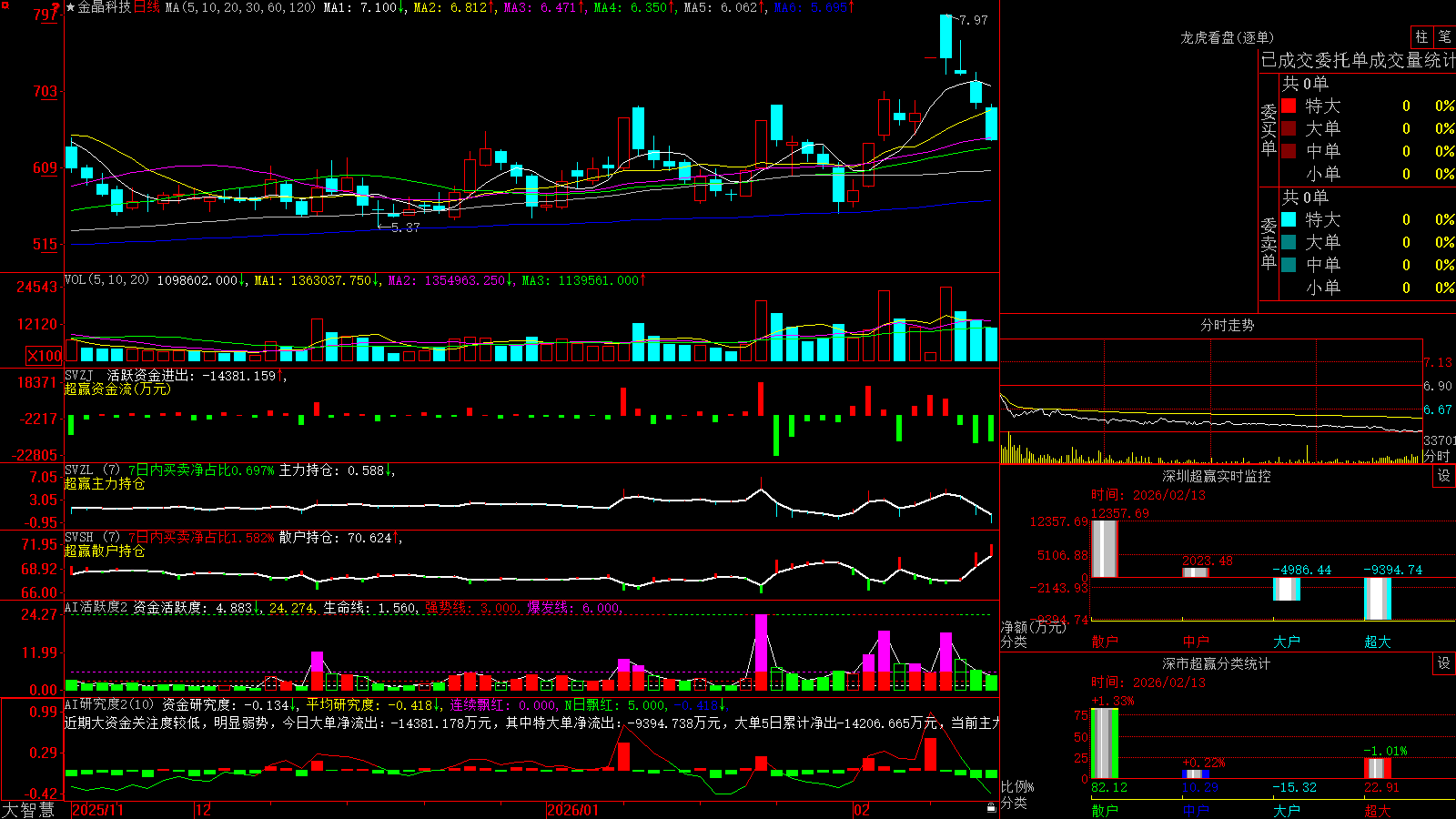
Task: Click the 委买单 vertical label
Action: (x=1269, y=130)
